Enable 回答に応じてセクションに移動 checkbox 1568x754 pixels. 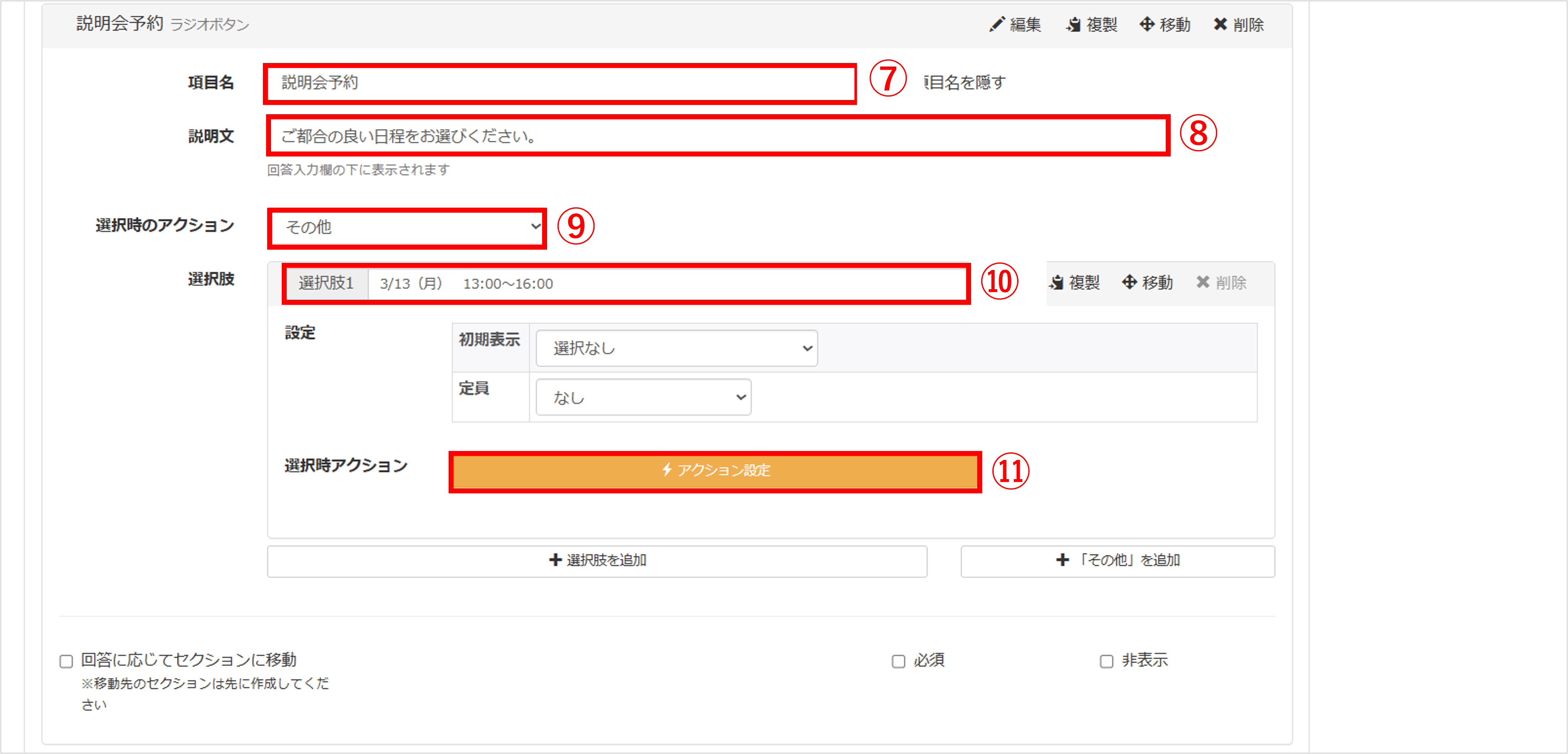coord(67,661)
